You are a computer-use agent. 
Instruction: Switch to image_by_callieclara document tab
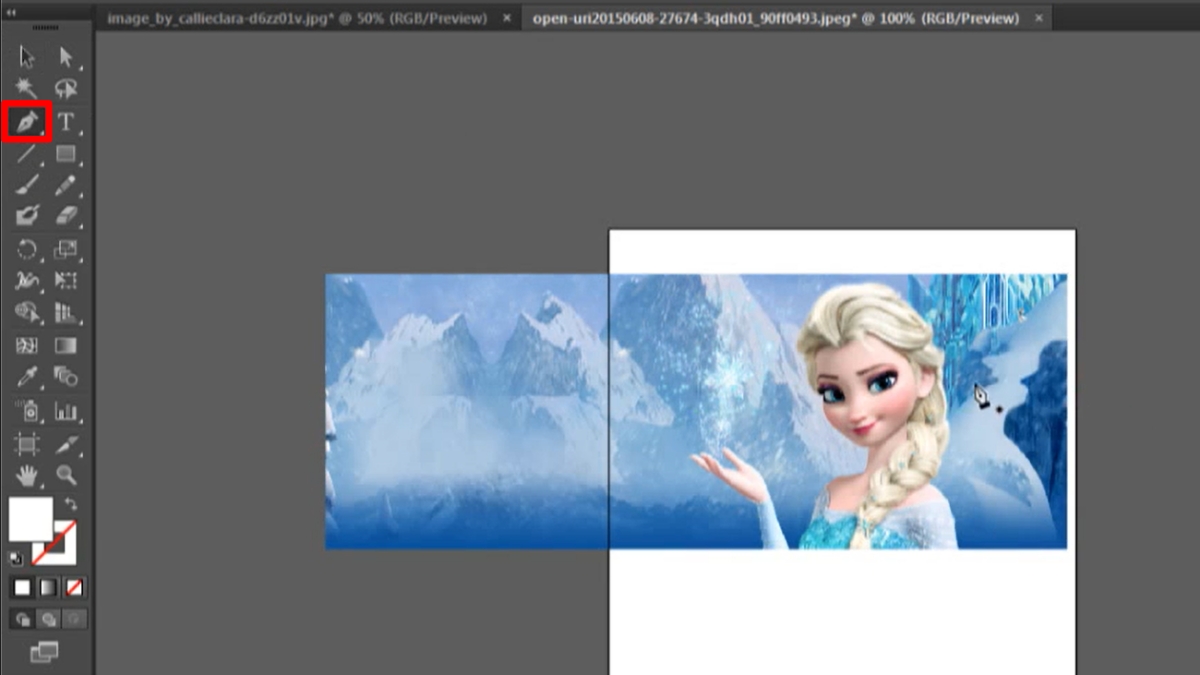click(x=297, y=18)
